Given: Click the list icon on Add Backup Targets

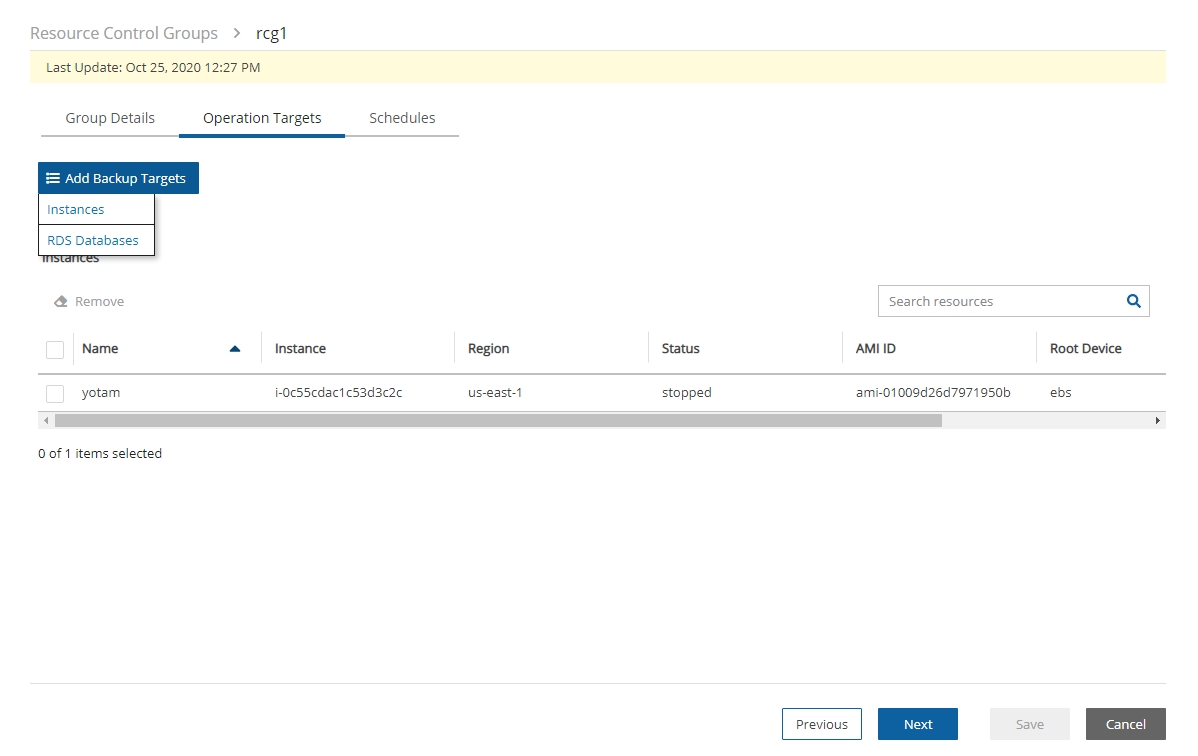Looking at the screenshot, I should (53, 178).
